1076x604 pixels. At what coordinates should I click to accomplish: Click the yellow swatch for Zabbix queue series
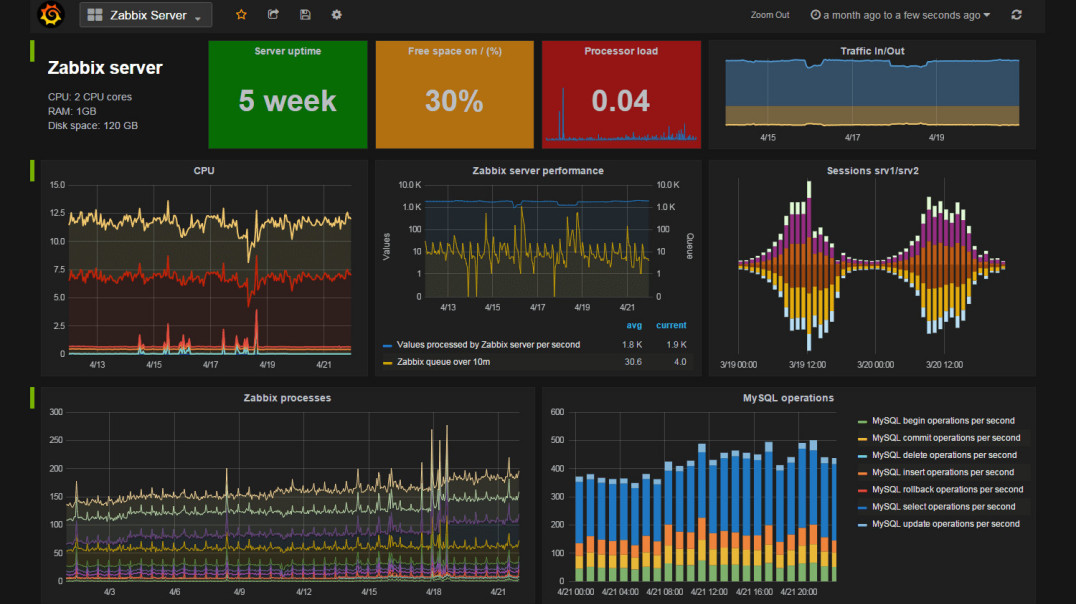(x=388, y=363)
